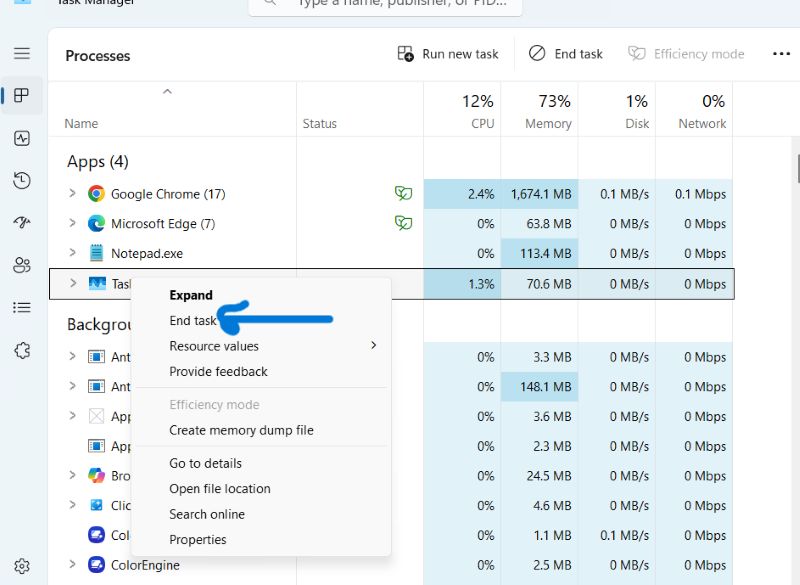
Task: Expand the Bro process row
Action: tap(72, 475)
